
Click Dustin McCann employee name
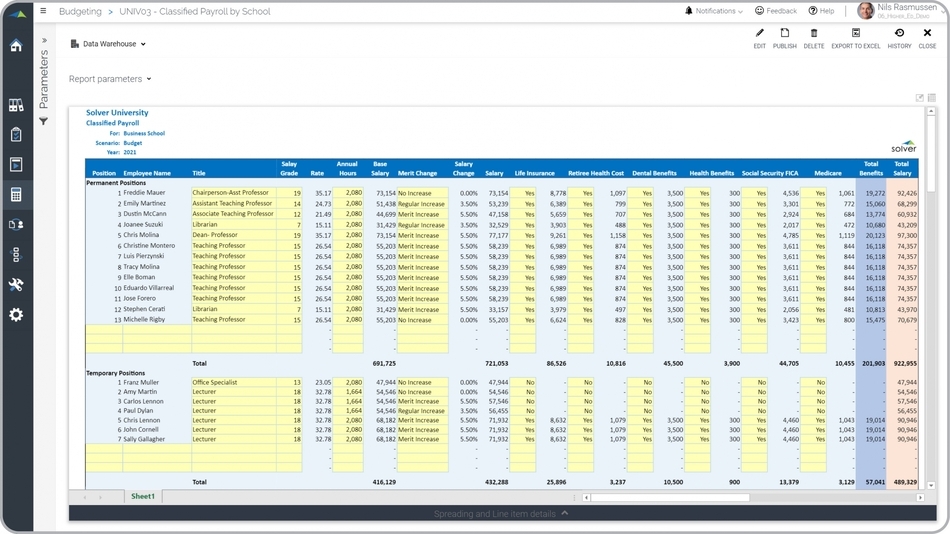[x=145, y=214]
